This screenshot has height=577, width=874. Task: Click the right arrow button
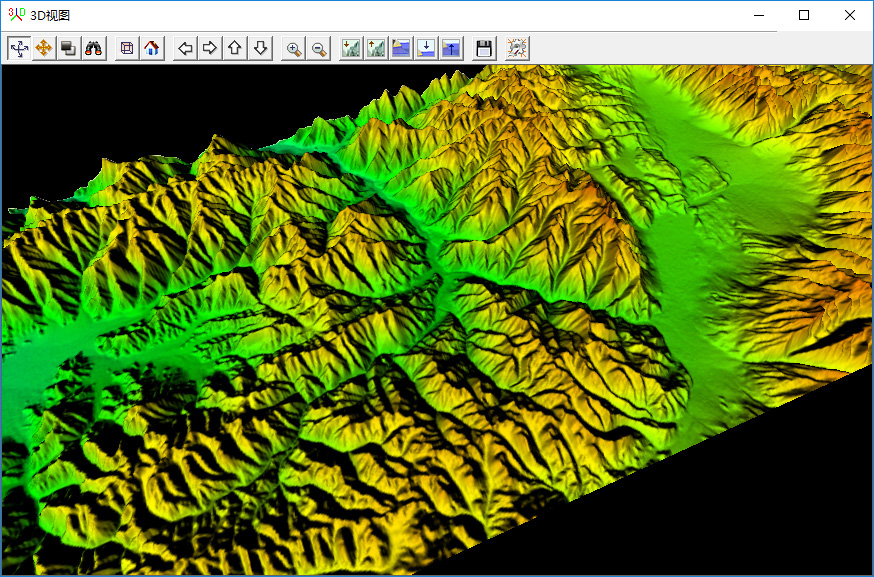(x=210, y=48)
